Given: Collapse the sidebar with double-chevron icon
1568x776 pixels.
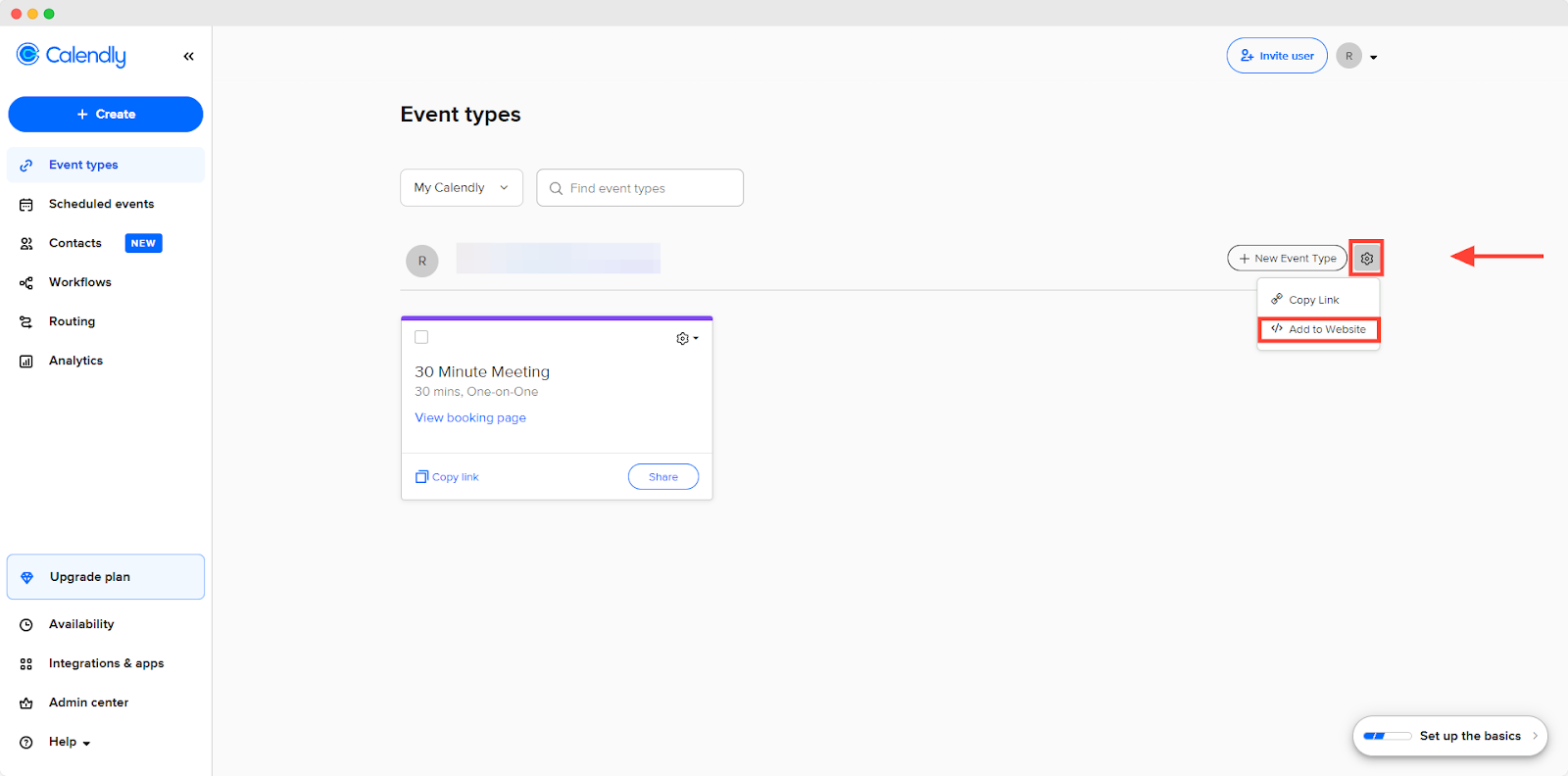Looking at the screenshot, I should coord(188,57).
